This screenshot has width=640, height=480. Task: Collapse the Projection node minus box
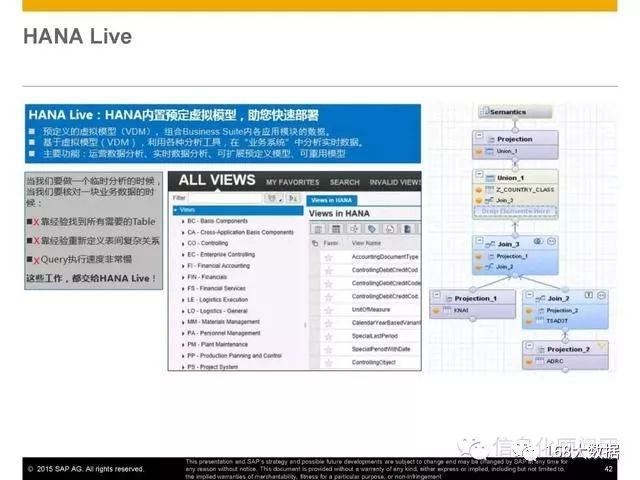point(480,136)
